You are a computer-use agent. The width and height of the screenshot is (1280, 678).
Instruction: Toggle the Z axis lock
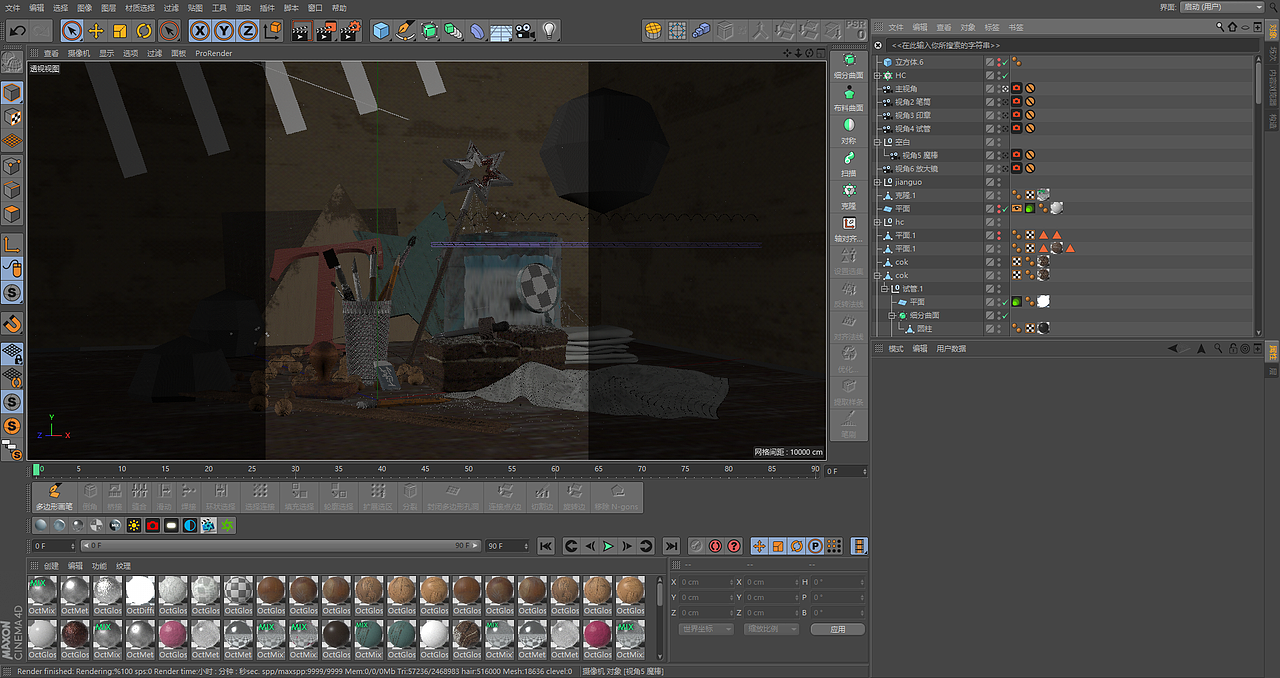[x=248, y=31]
